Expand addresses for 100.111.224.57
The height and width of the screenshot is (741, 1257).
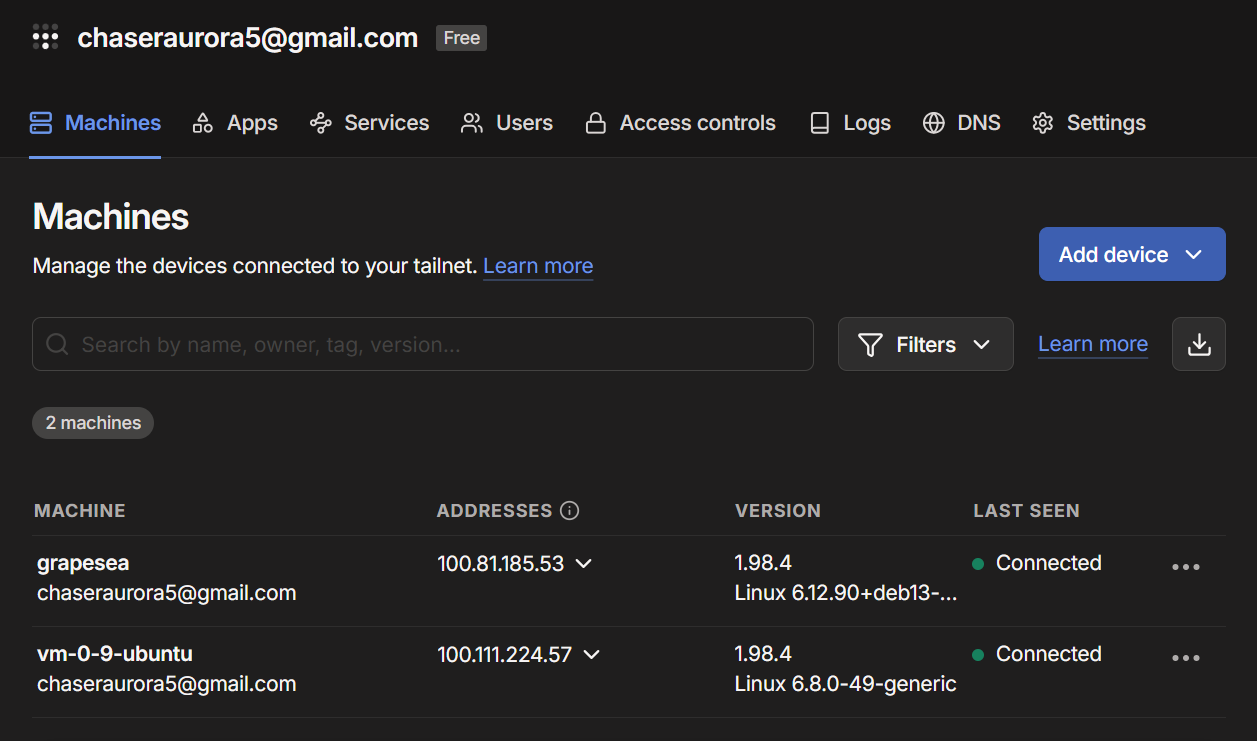point(591,655)
